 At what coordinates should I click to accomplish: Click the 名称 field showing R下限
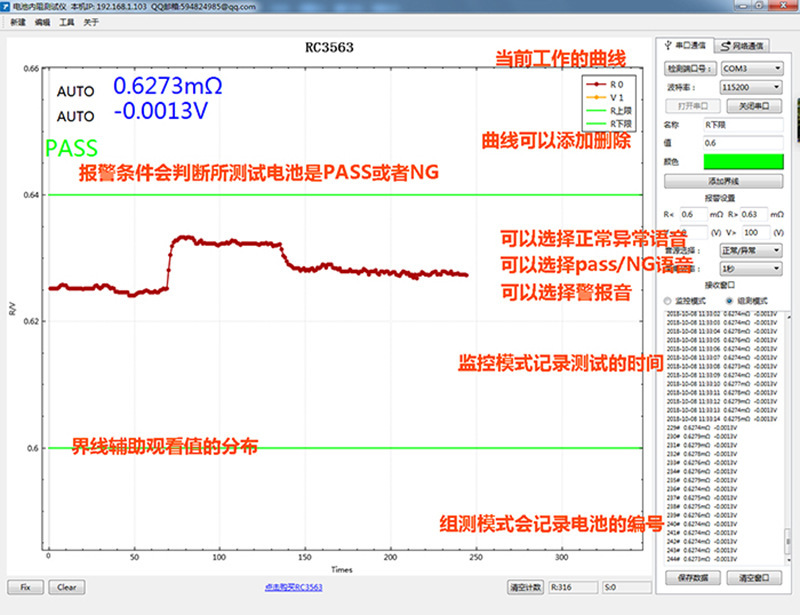pyautogui.click(x=743, y=125)
